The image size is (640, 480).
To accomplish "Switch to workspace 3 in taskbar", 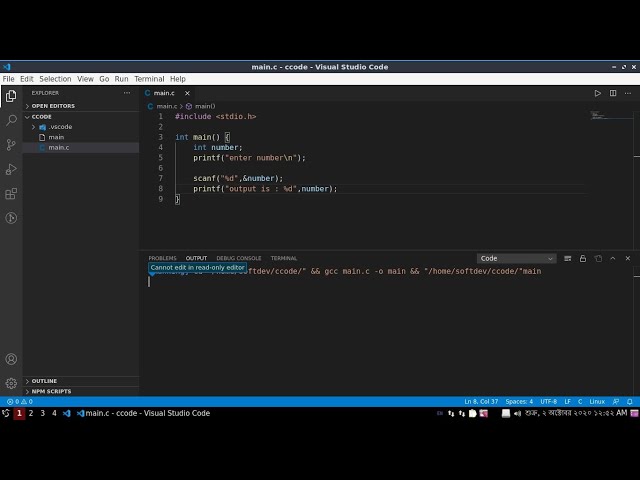I will (x=42, y=413).
